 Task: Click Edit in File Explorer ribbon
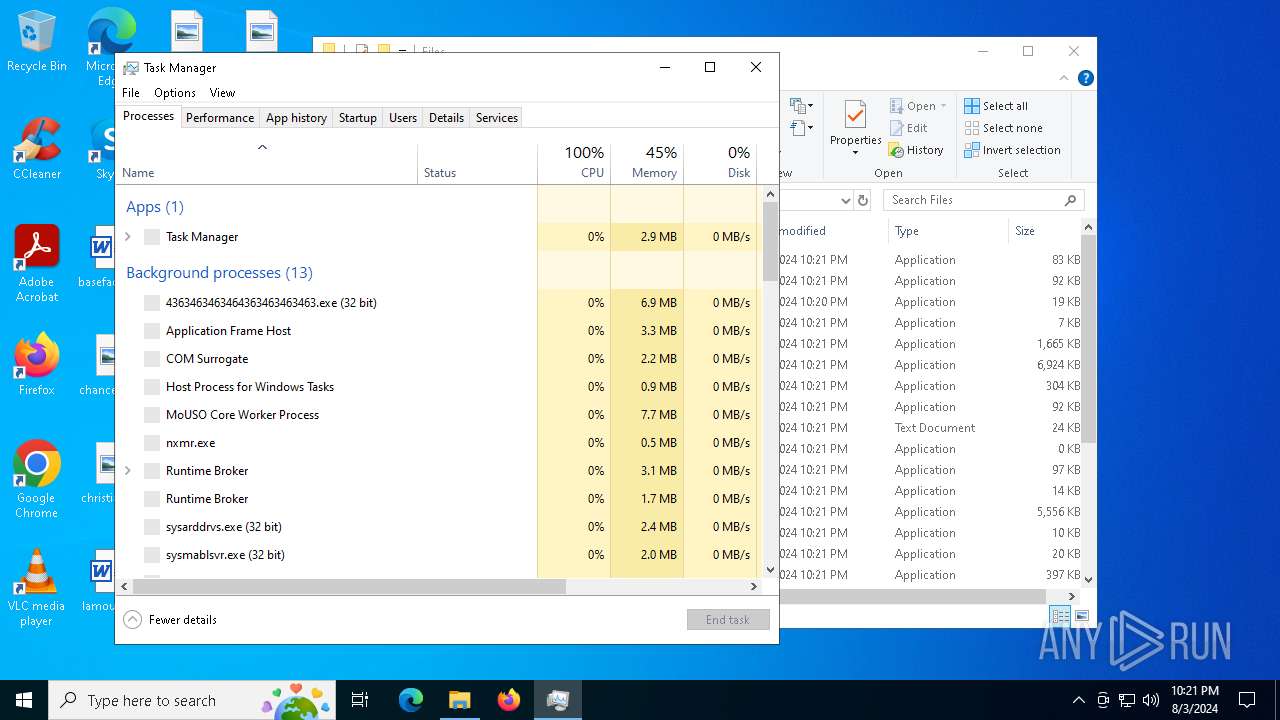tap(908, 128)
